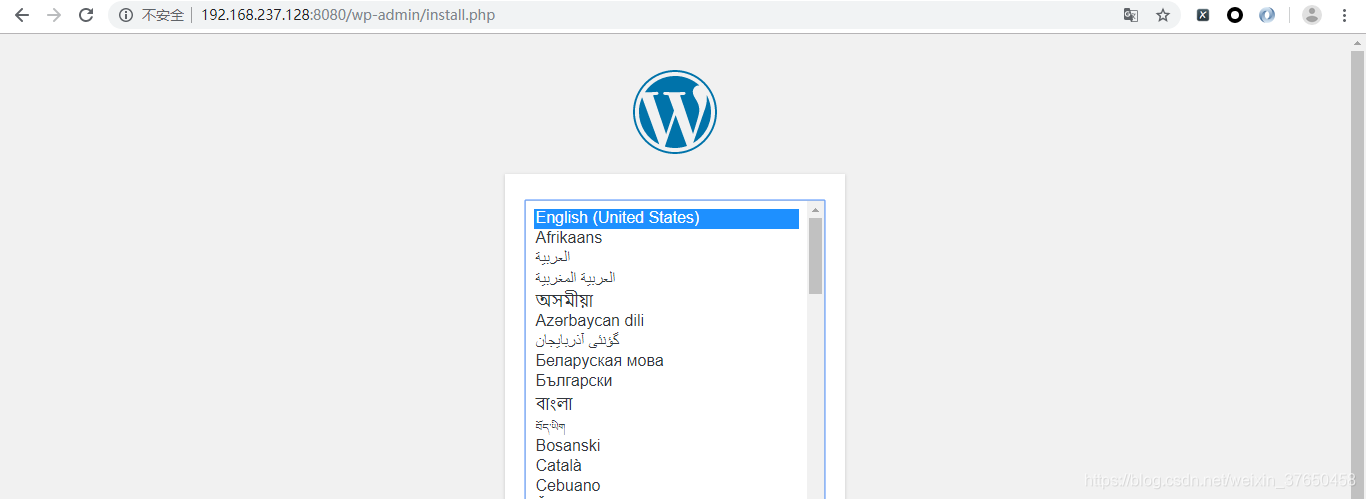
Task: Select العربية المغربية language option
Action: [x=666, y=277]
